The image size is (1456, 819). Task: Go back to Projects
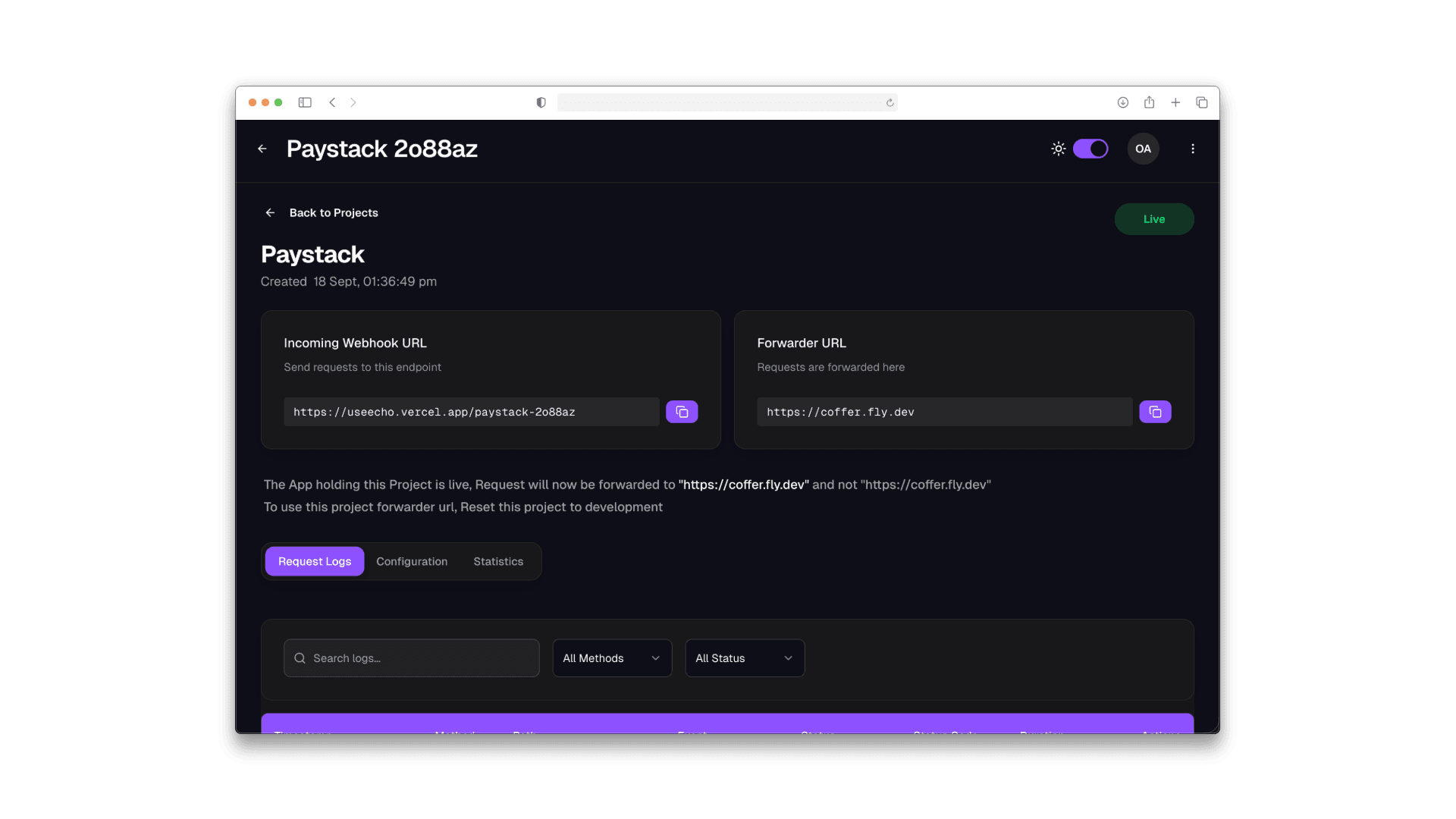[322, 212]
